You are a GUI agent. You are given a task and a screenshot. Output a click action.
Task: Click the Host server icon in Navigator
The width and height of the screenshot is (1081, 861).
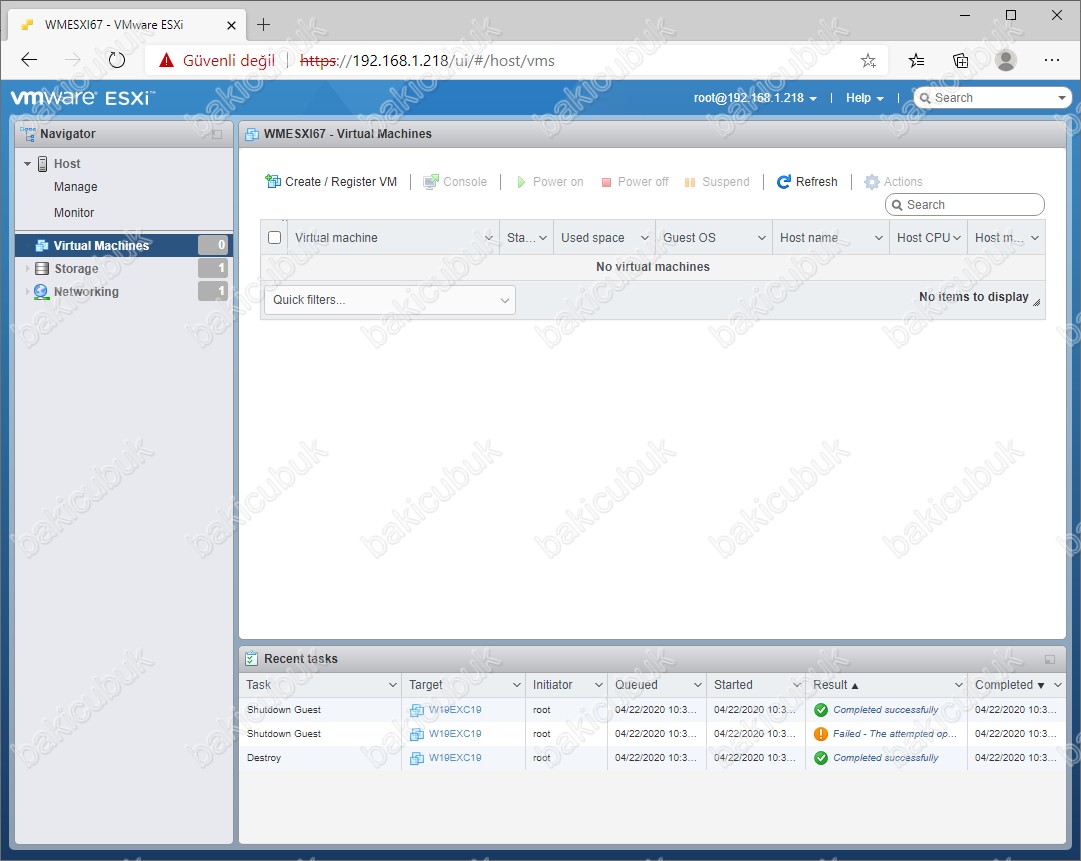(x=42, y=164)
